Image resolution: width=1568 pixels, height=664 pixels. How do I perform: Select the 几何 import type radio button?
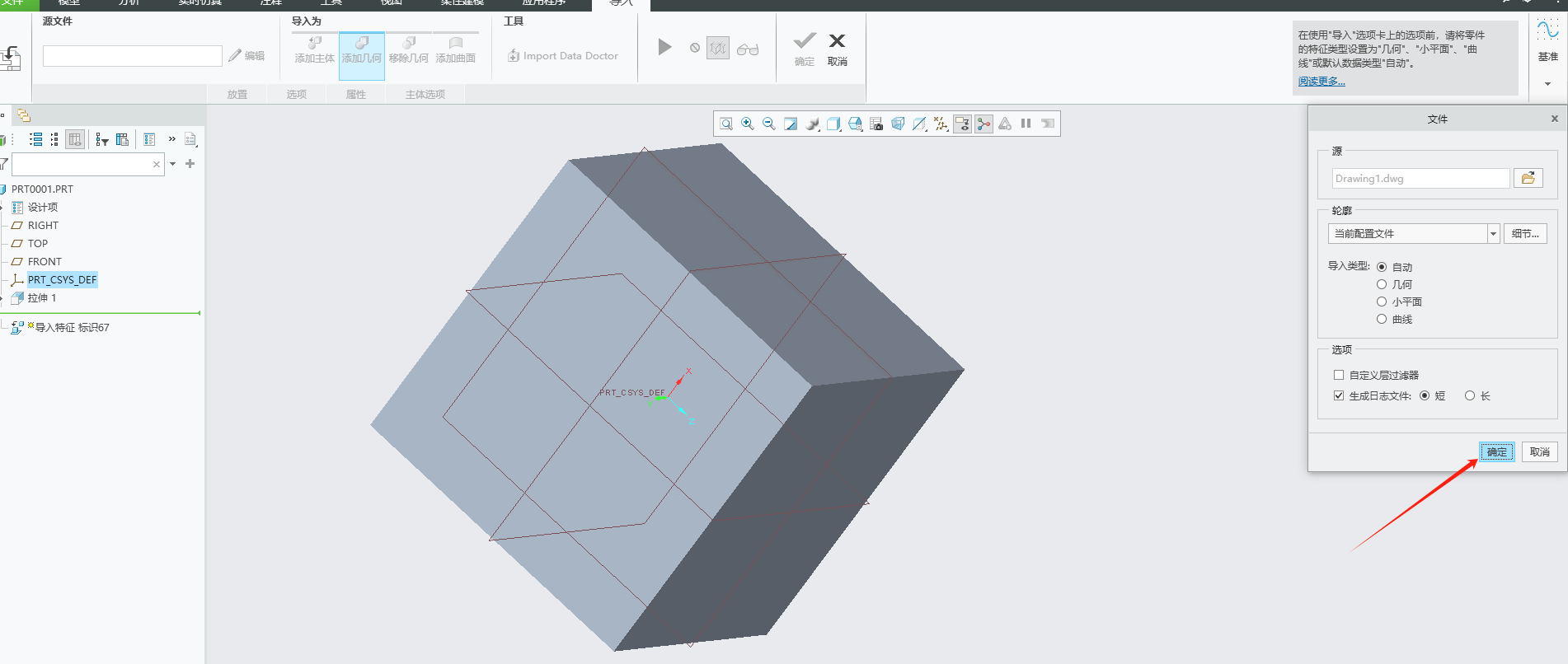pyautogui.click(x=1382, y=284)
